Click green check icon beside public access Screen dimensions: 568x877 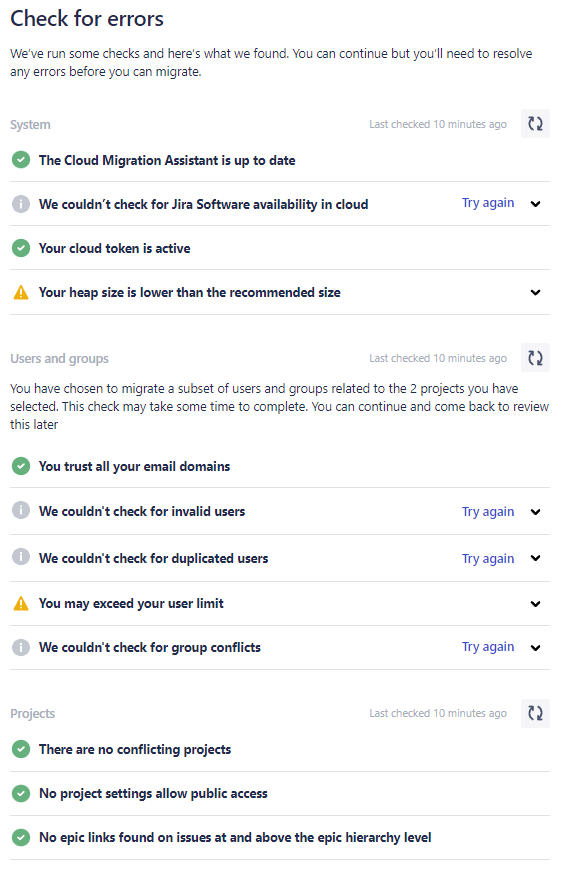pyautogui.click(x=21, y=793)
